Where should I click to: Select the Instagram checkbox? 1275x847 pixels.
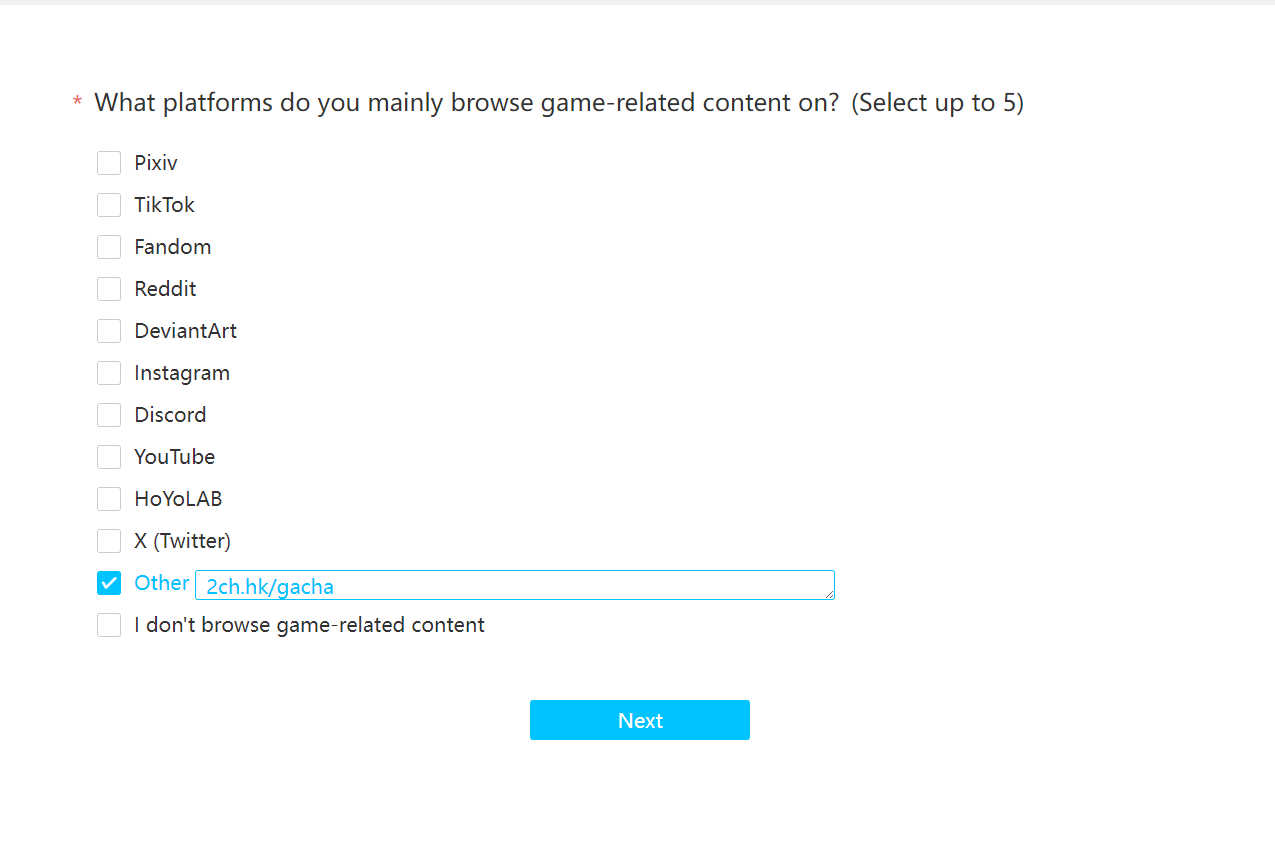109,373
